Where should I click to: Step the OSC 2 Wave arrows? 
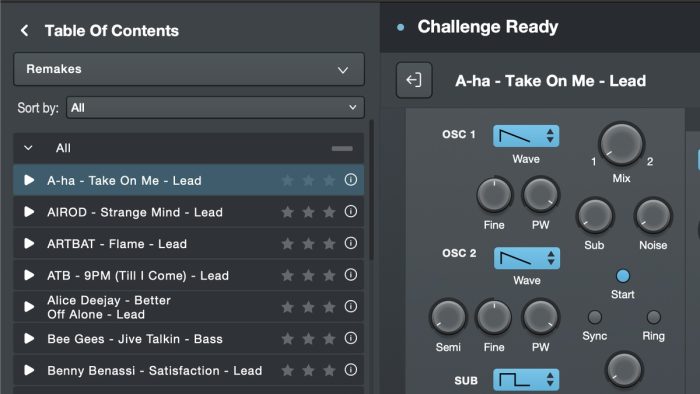[551, 258]
